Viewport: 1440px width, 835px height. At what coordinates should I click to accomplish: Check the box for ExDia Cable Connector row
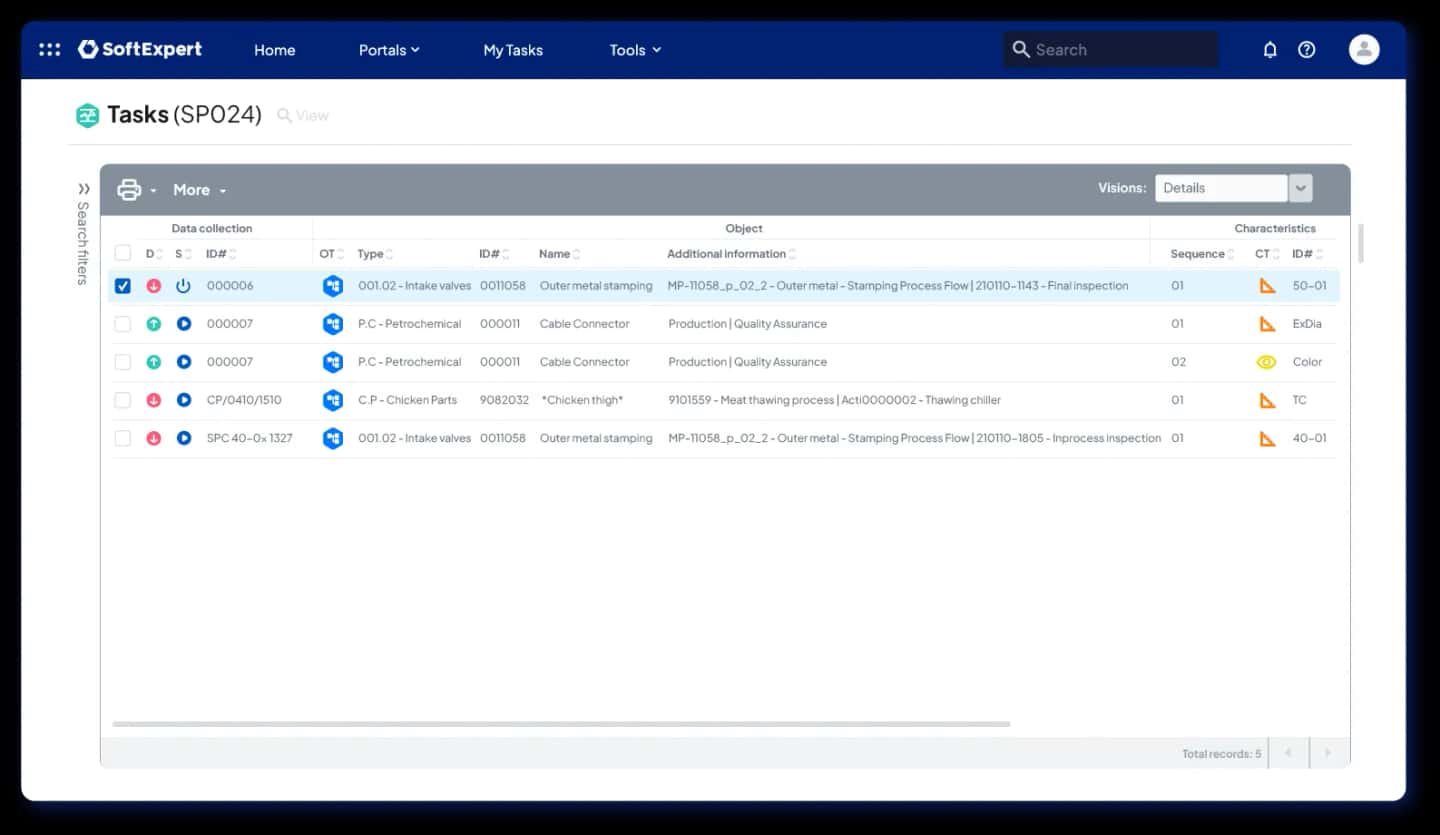tap(123, 324)
